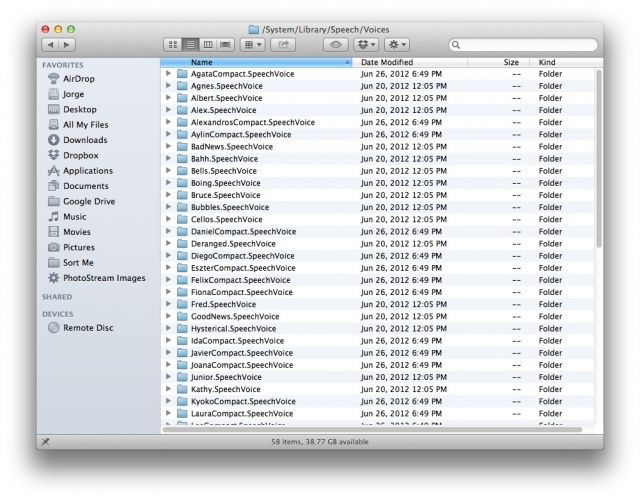Select EszterCompact.SpeechVoice folder name

(243, 268)
